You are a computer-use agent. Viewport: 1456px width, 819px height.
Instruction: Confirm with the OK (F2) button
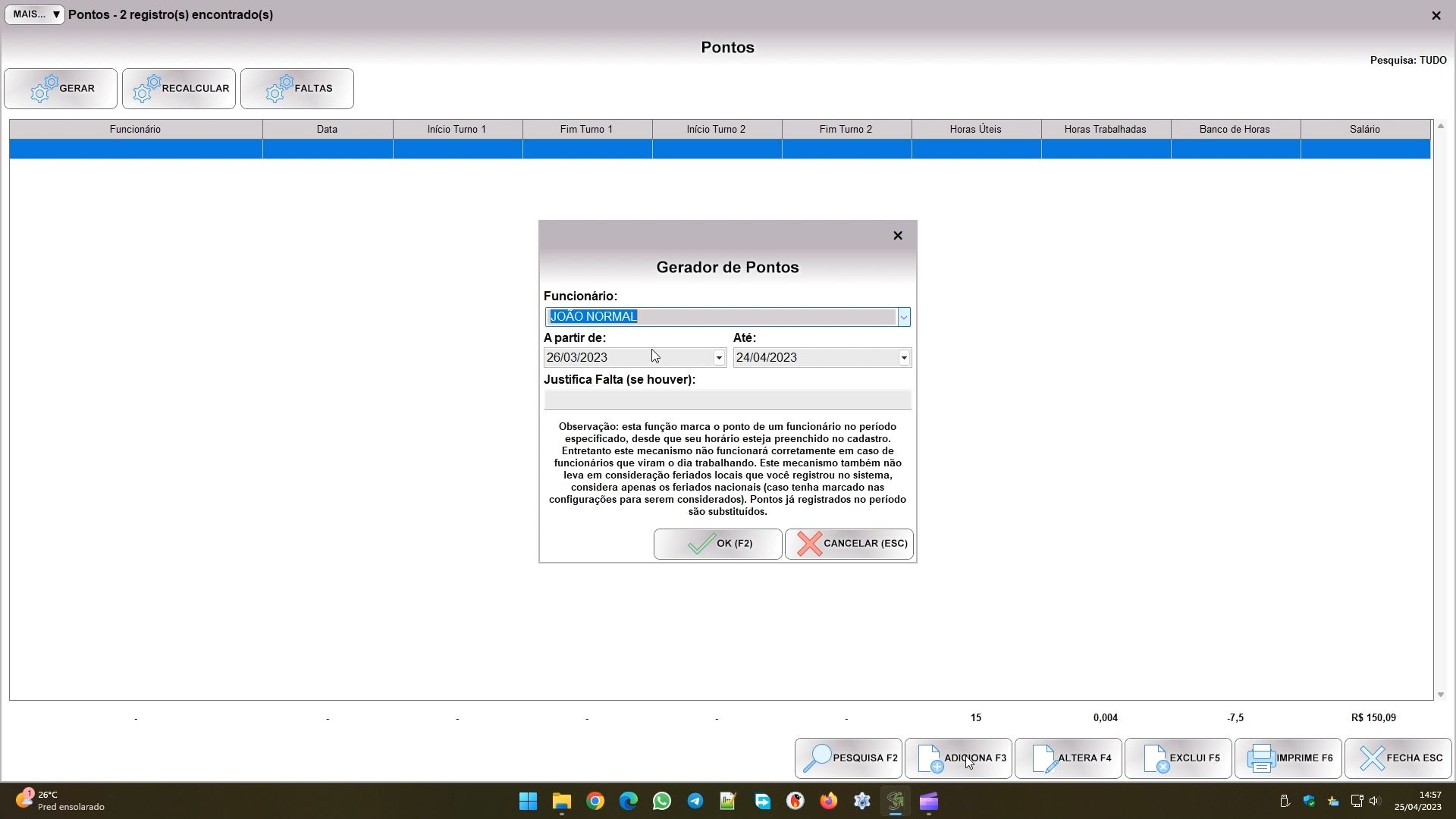717,544
